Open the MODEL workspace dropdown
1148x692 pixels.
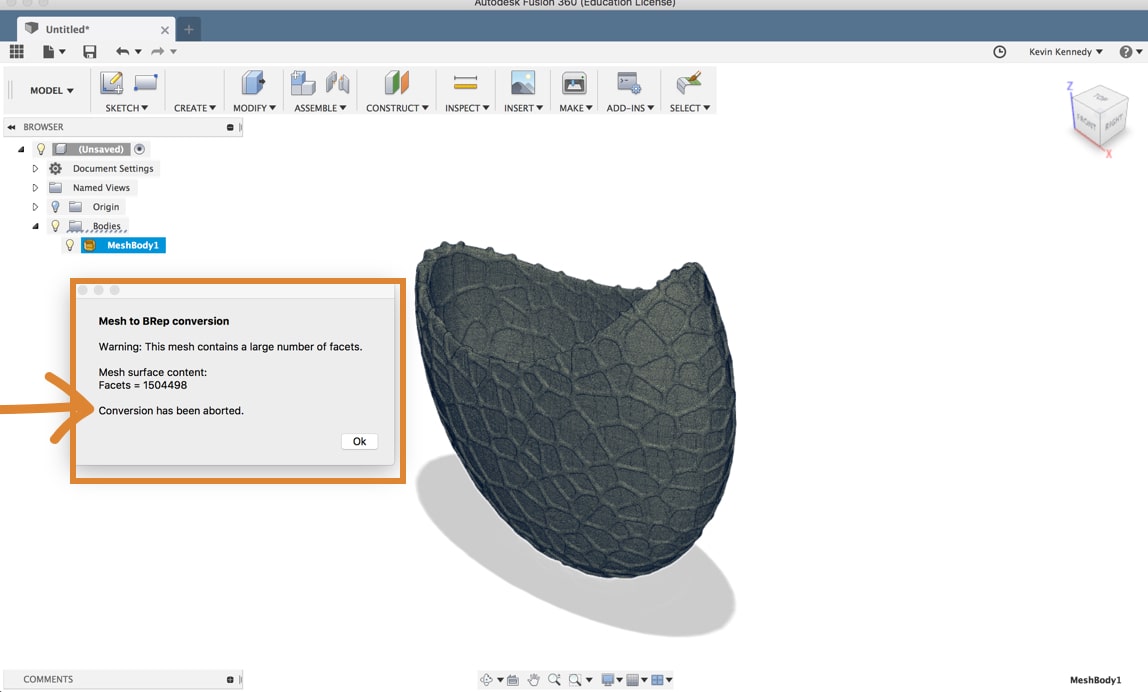52,90
